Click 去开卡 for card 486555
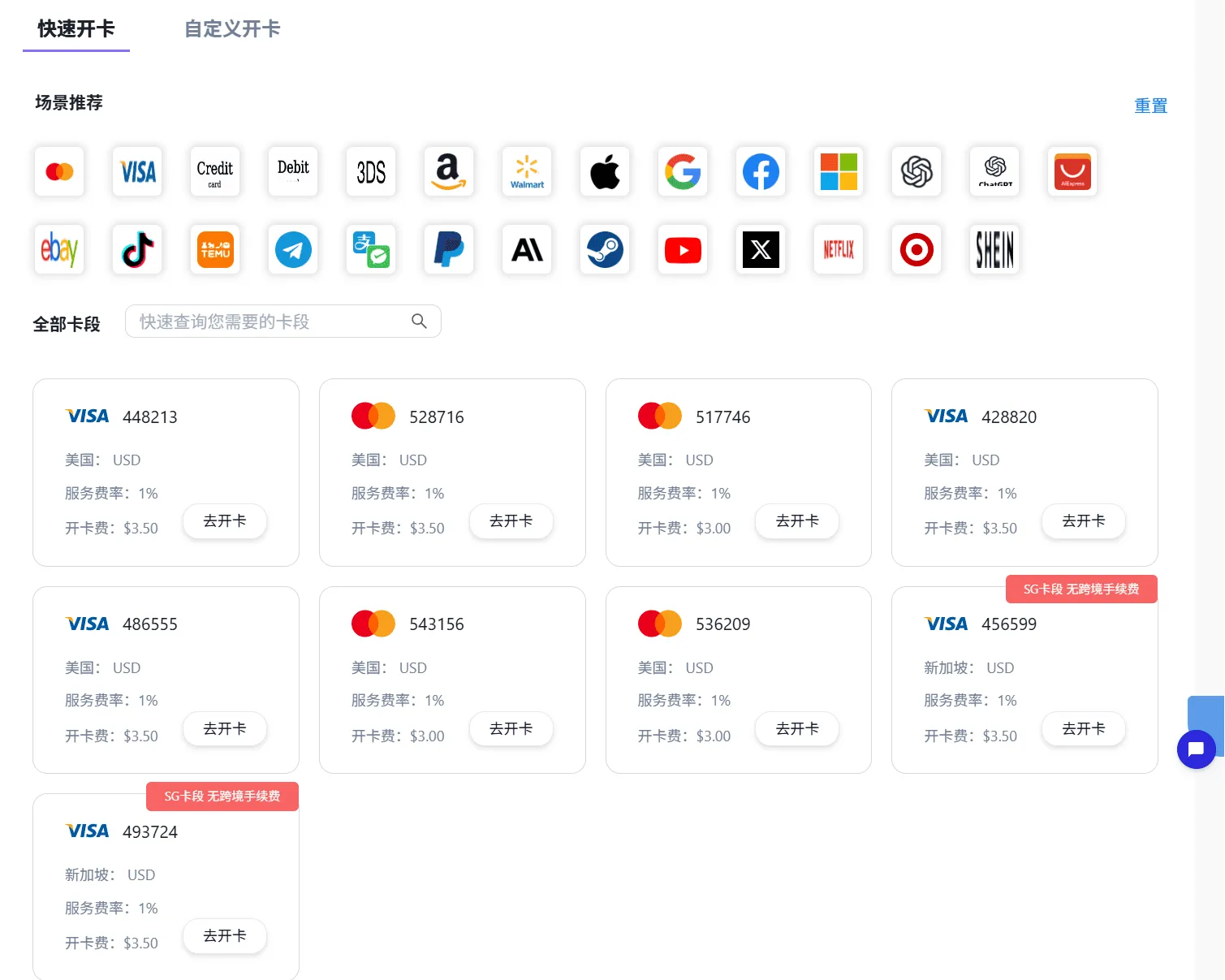 click(225, 729)
